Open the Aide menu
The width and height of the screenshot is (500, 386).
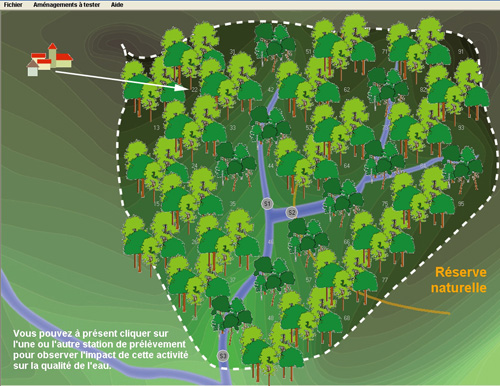(x=117, y=5)
